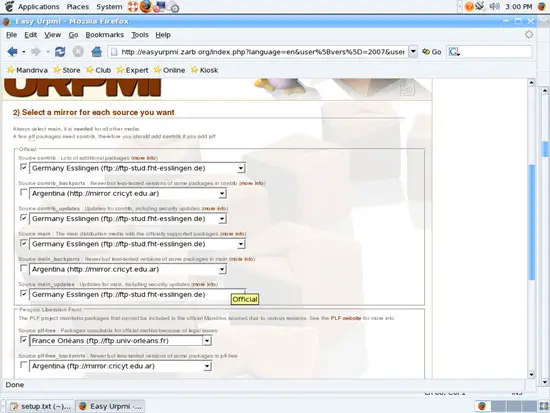Viewport: 550px width, 413px height.
Task: Launch Firefox from the top panel launcher
Action: point(146,6)
